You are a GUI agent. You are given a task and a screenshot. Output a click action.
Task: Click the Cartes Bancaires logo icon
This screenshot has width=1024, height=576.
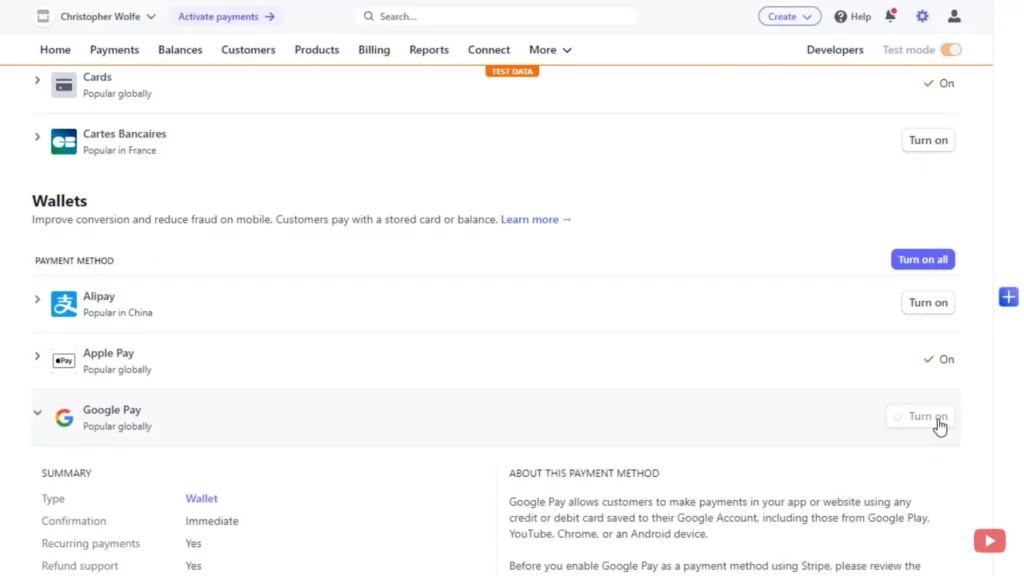click(x=64, y=141)
